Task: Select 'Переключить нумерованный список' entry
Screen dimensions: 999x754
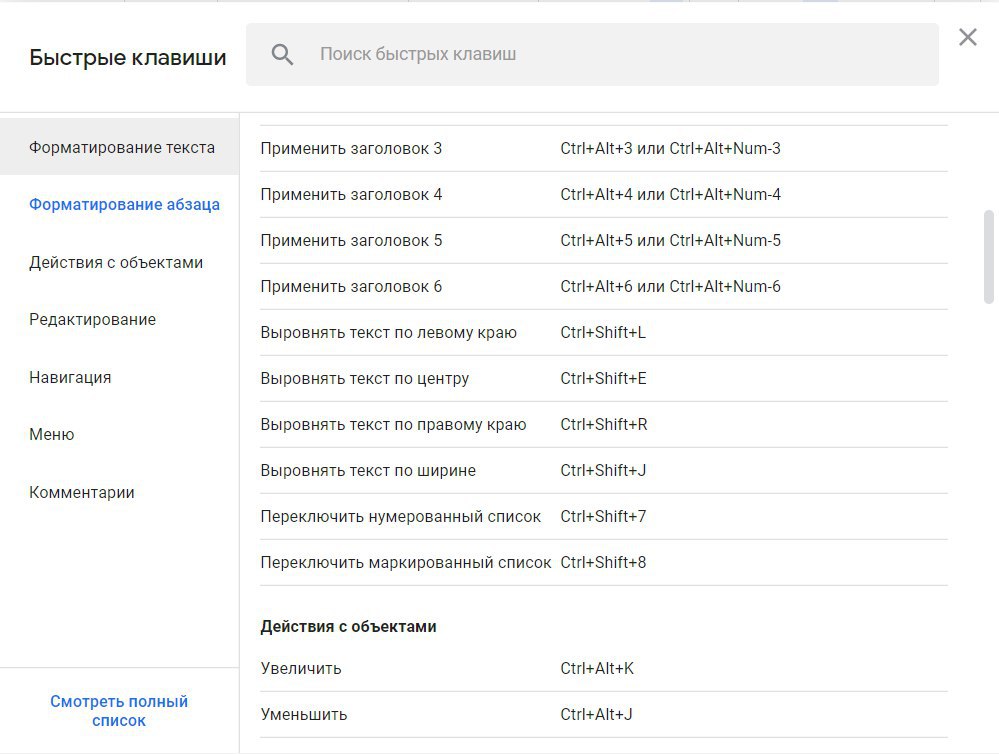Action: coord(401,517)
